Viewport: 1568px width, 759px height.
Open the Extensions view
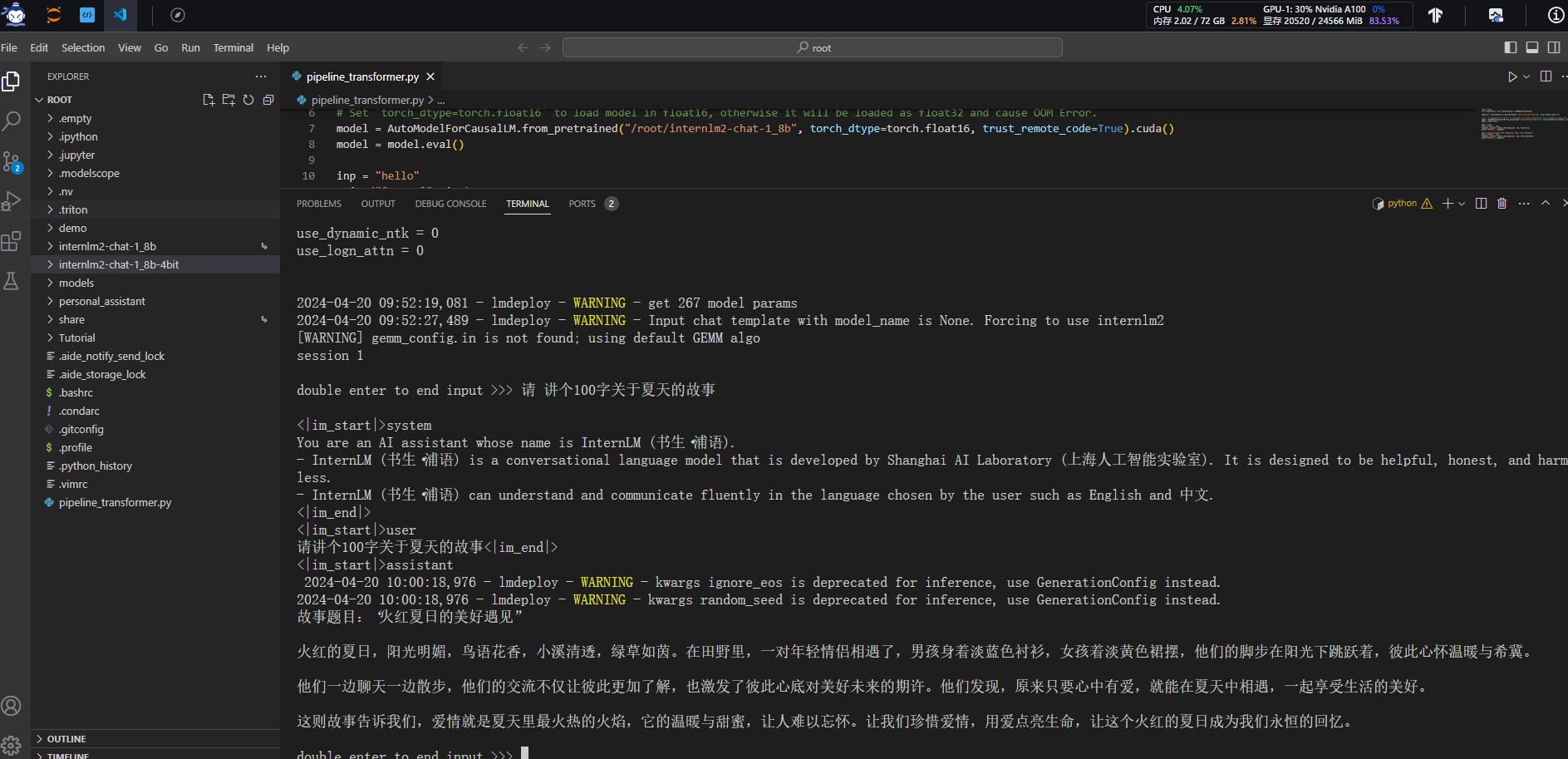(x=12, y=241)
